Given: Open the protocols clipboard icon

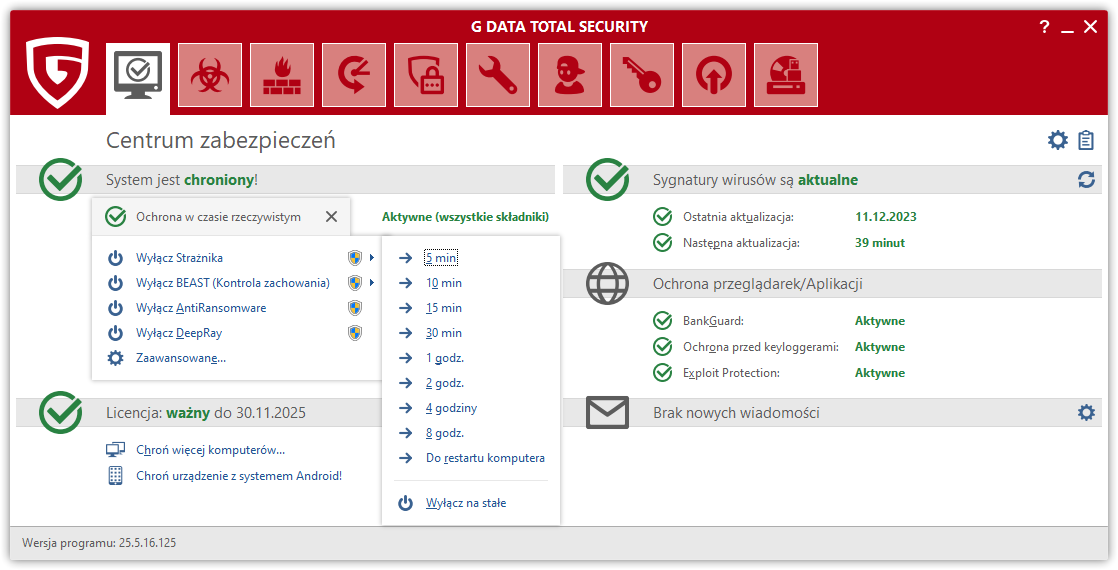Looking at the screenshot, I should click(1086, 140).
